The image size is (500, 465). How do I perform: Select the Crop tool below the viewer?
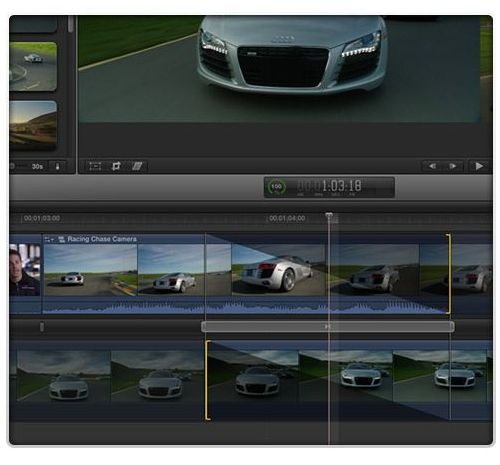116,166
